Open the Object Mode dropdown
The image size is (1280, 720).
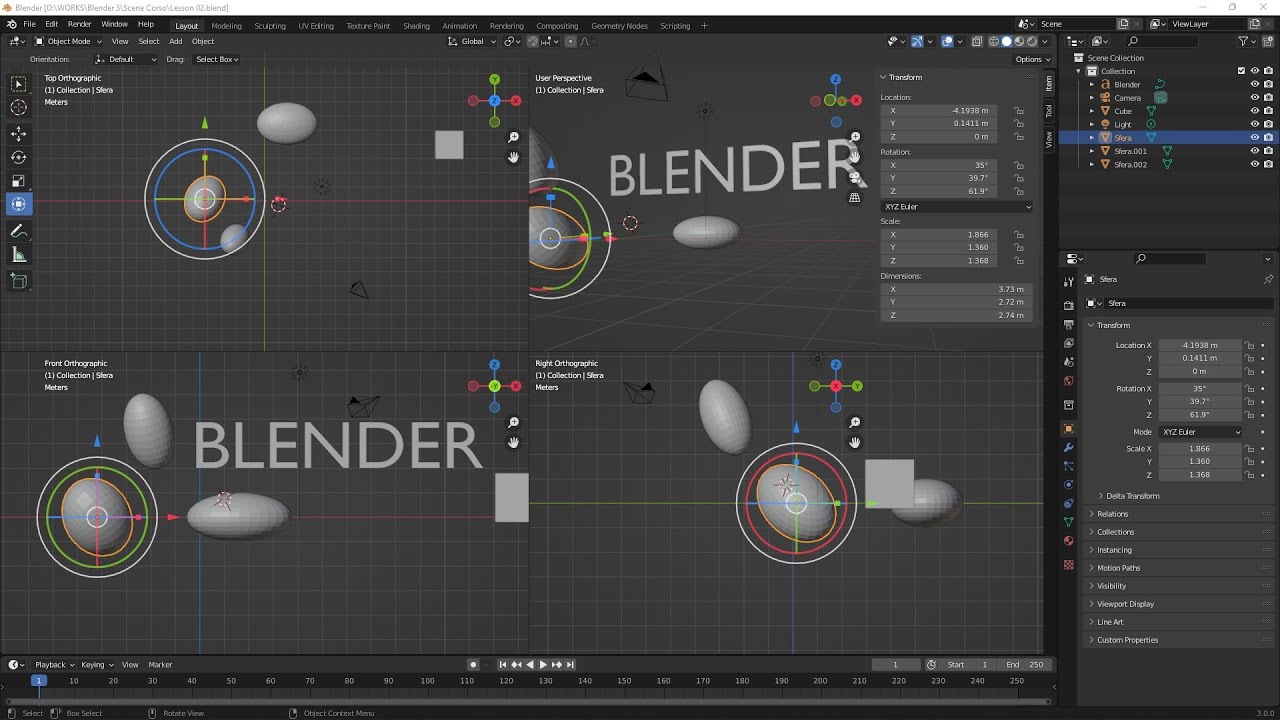click(x=68, y=41)
